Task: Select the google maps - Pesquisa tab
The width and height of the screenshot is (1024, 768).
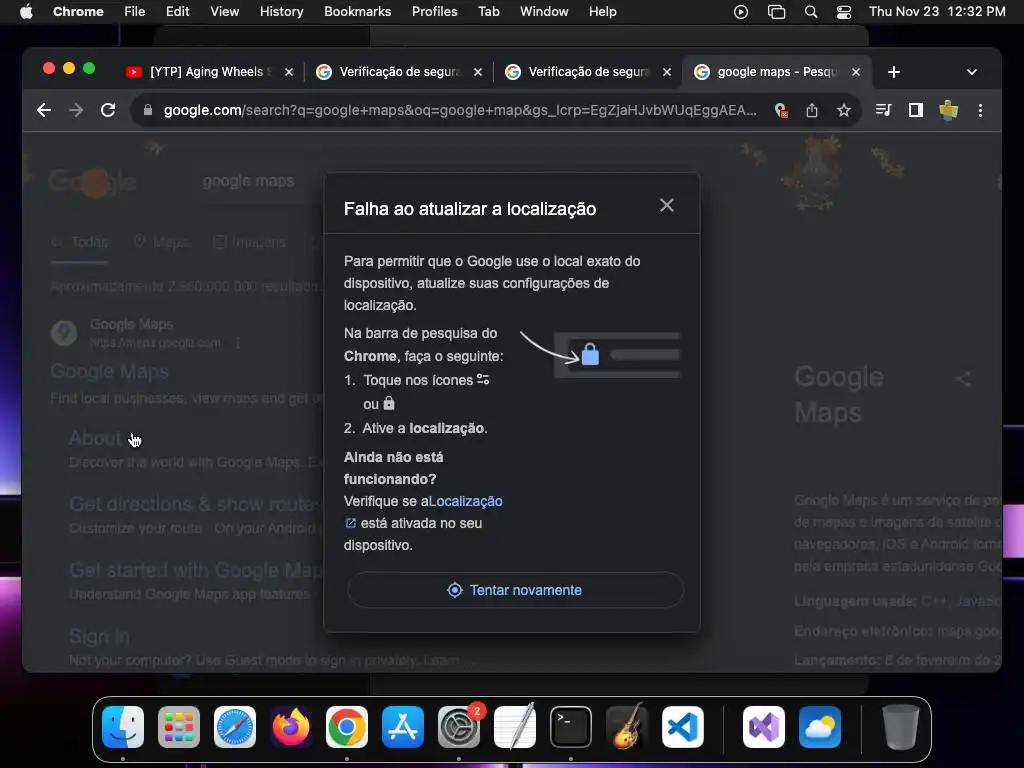Action: coord(777,72)
